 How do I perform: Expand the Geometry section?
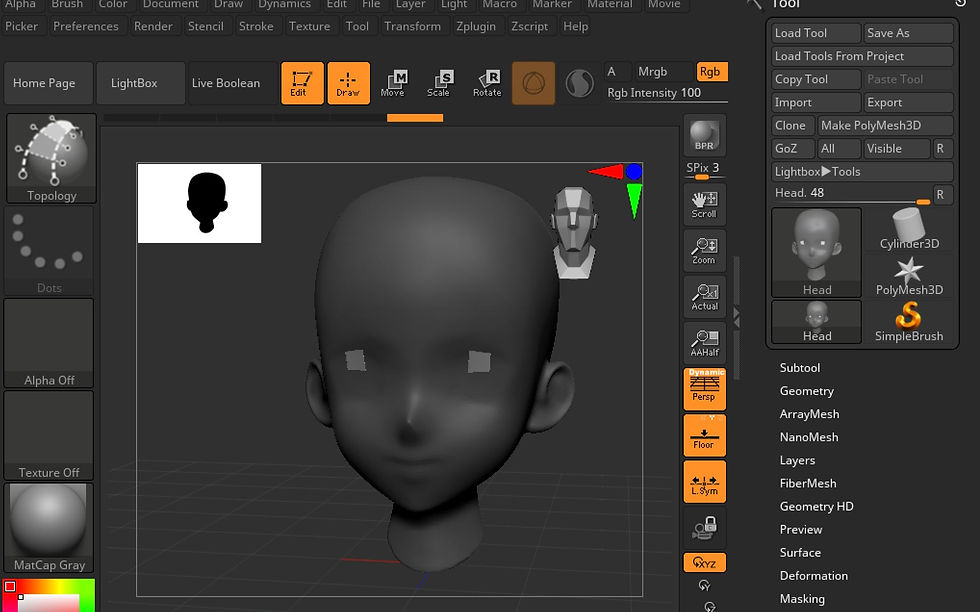tap(806, 391)
